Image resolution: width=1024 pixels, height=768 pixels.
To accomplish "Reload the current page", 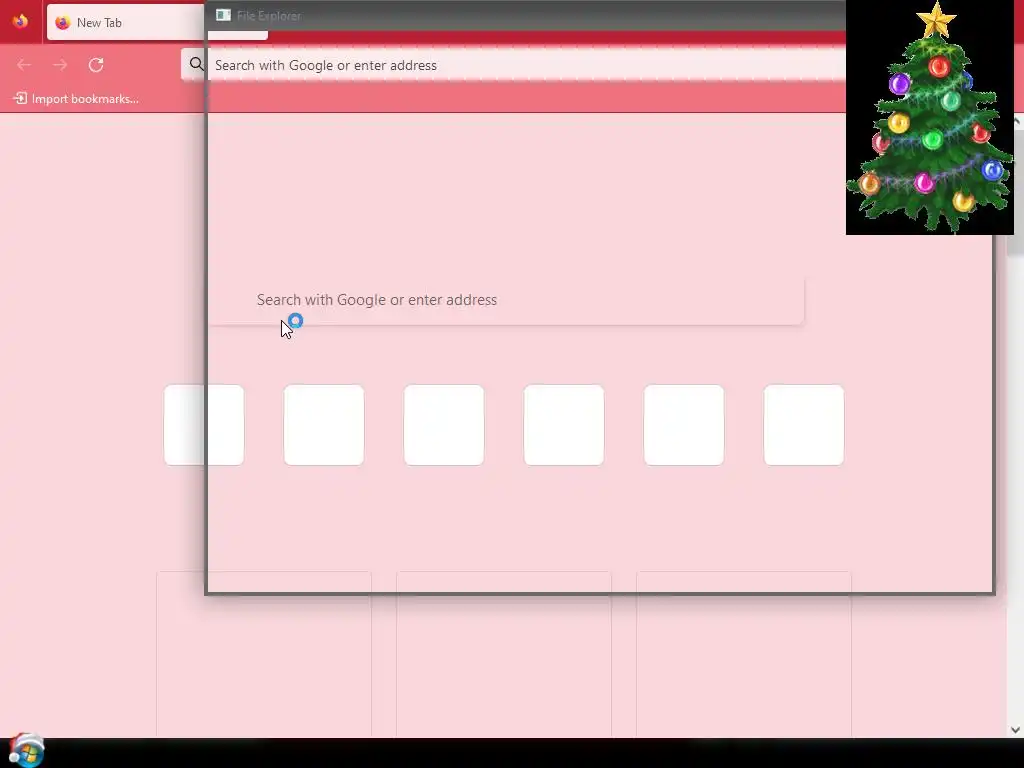I will coord(96,65).
